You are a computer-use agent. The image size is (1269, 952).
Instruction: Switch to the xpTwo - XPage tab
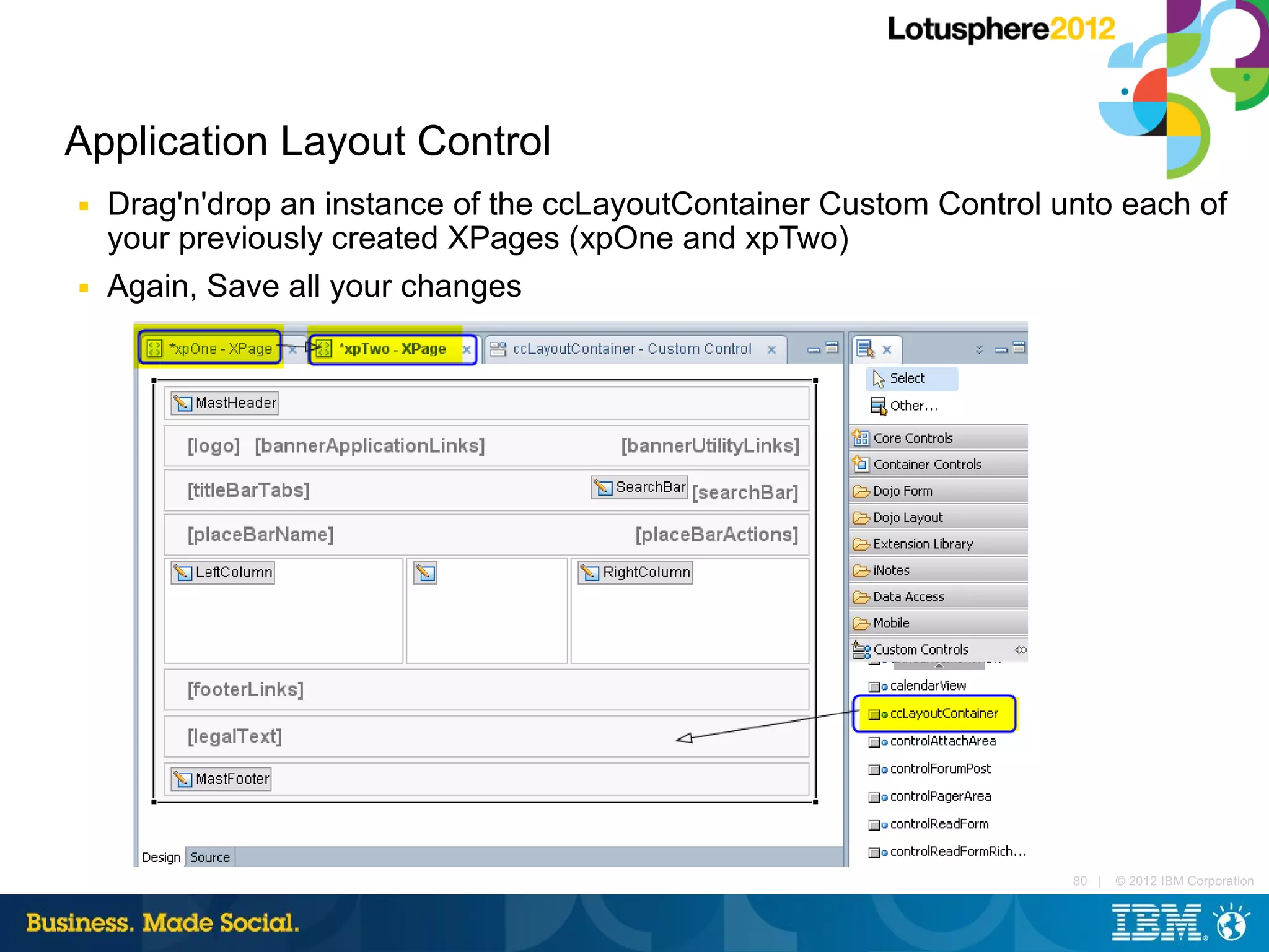coord(392,349)
